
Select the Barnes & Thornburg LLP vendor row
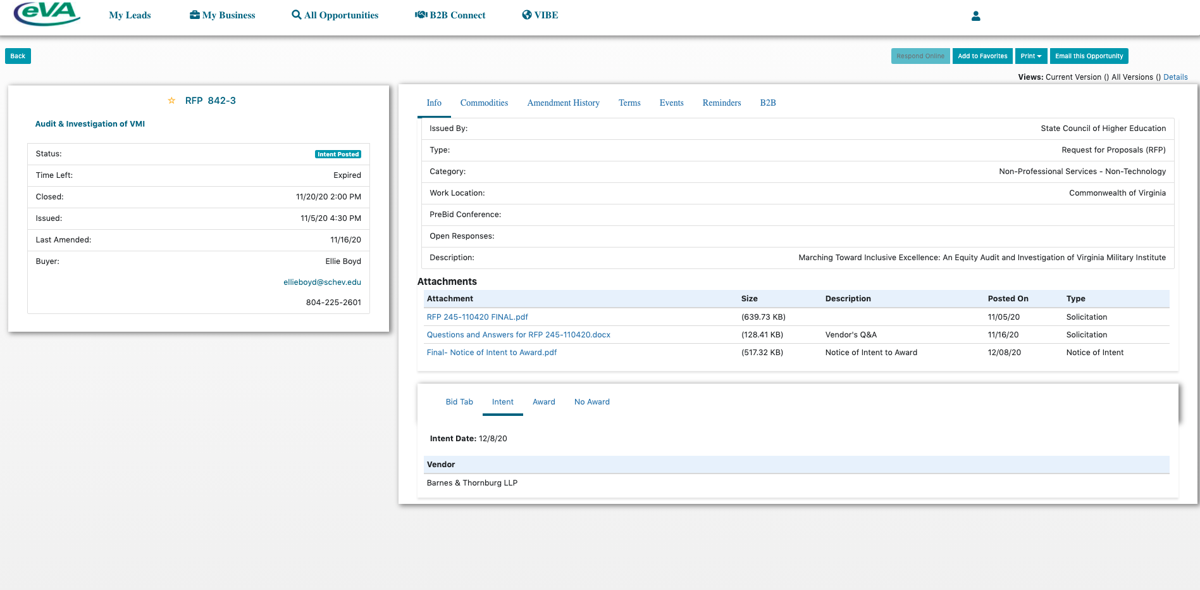[797, 483]
